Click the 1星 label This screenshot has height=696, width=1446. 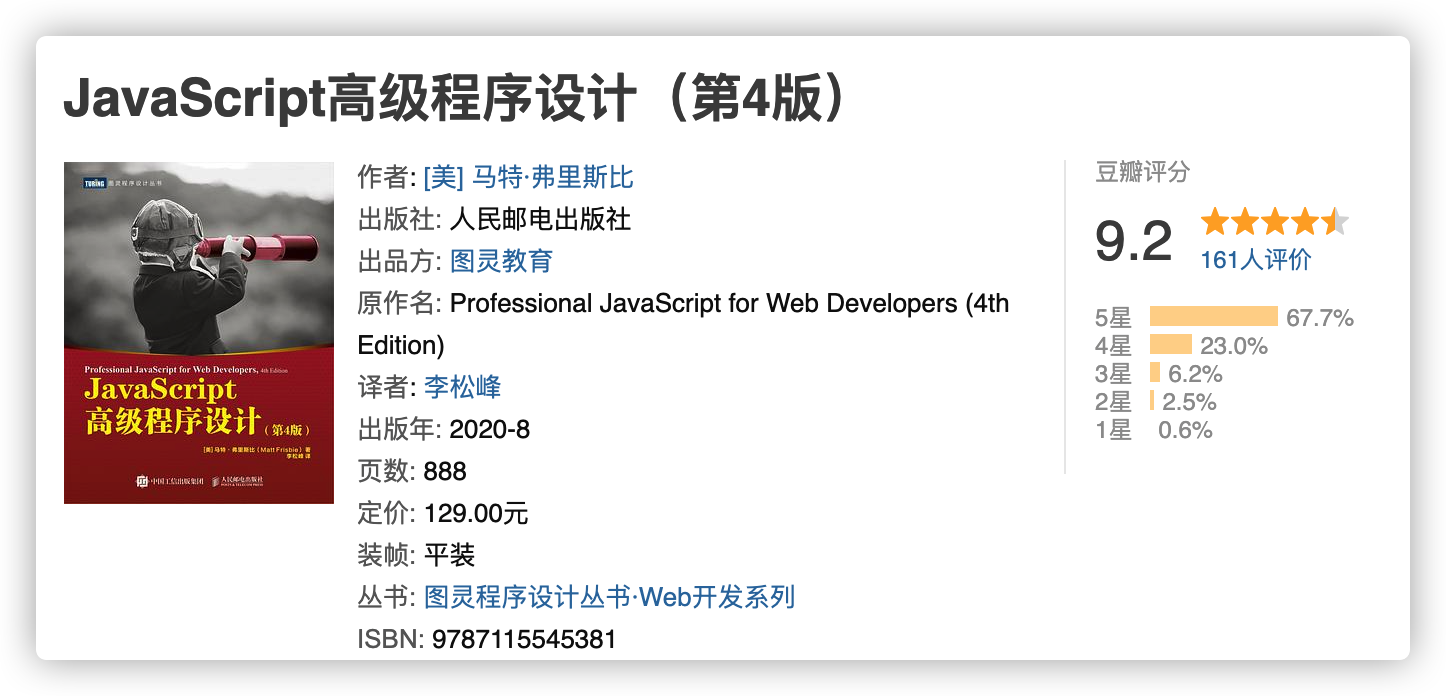coord(1114,430)
